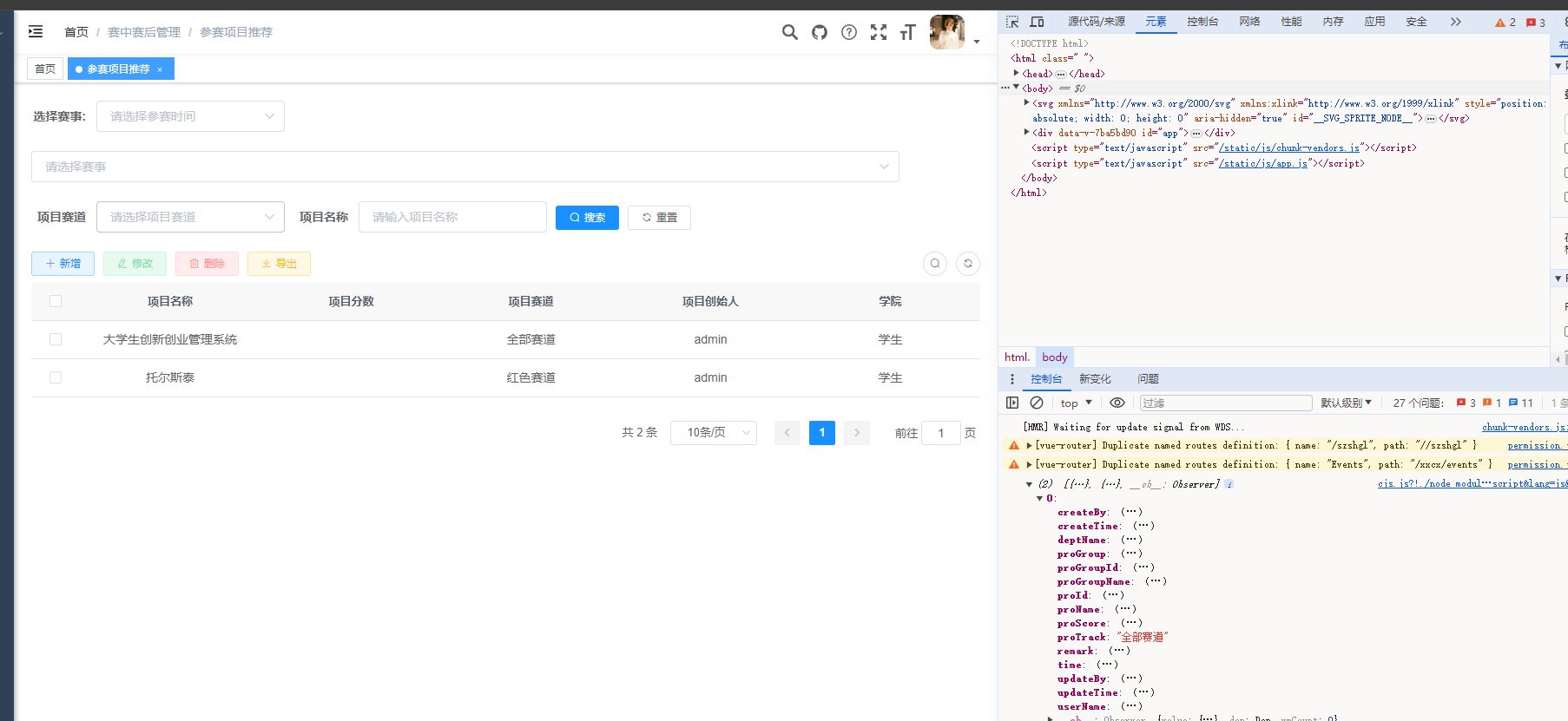The width and height of the screenshot is (1568, 721).
Task: Click the 导出 export button
Action: pos(279,264)
